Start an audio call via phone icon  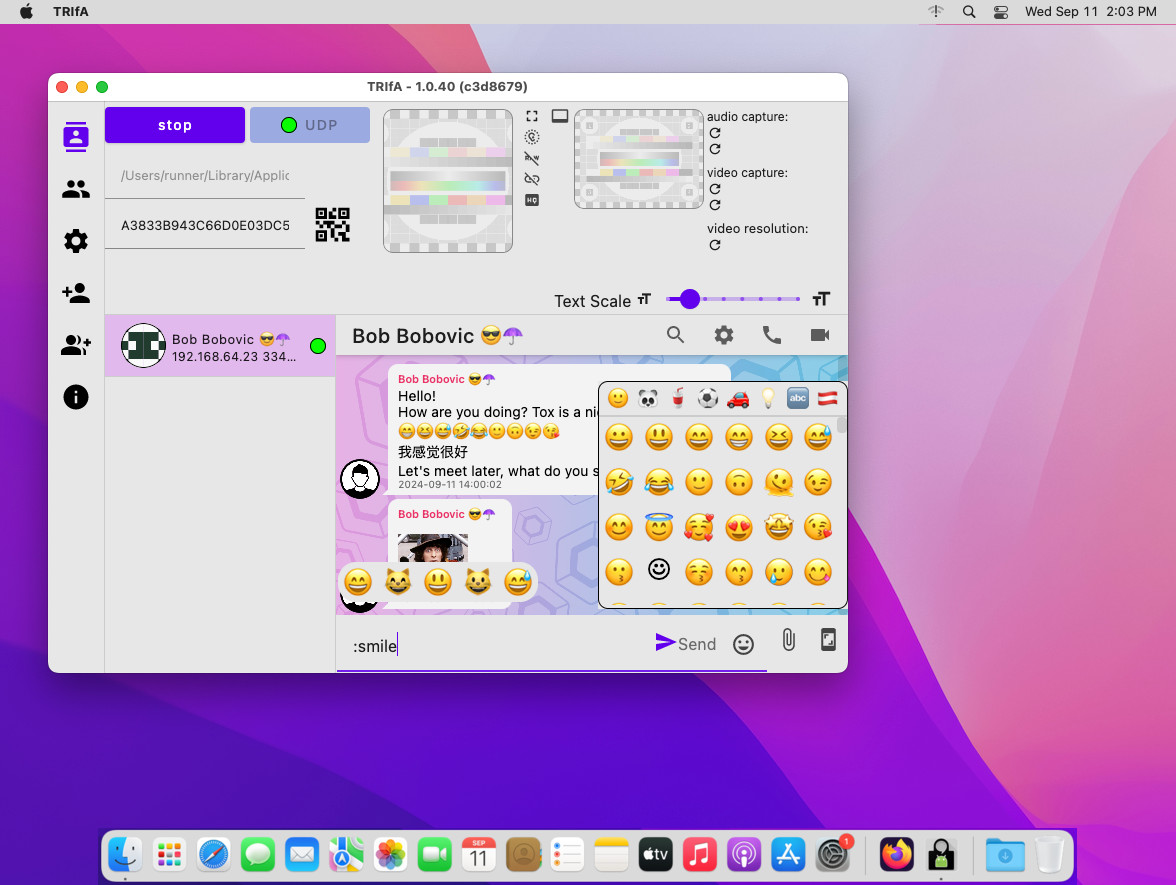pyautogui.click(x=772, y=336)
